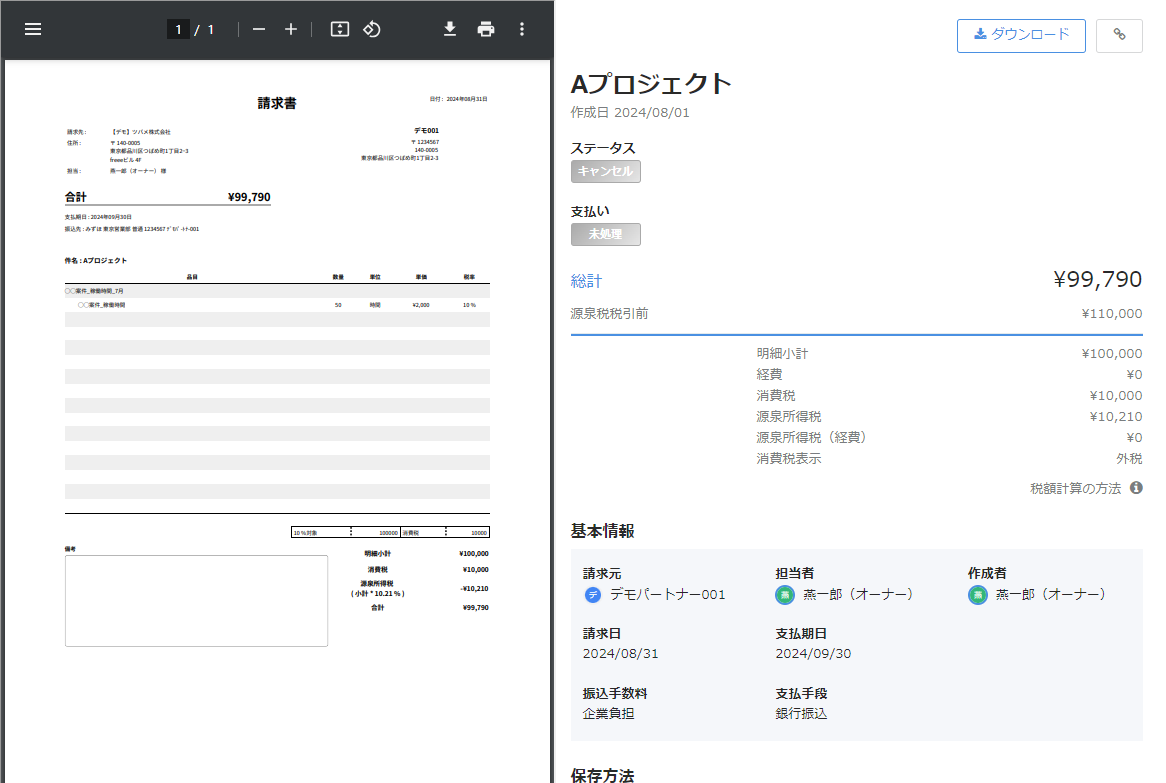Click the ダウンロード button
This screenshot has width=1166, height=783.
[1021, 36]
